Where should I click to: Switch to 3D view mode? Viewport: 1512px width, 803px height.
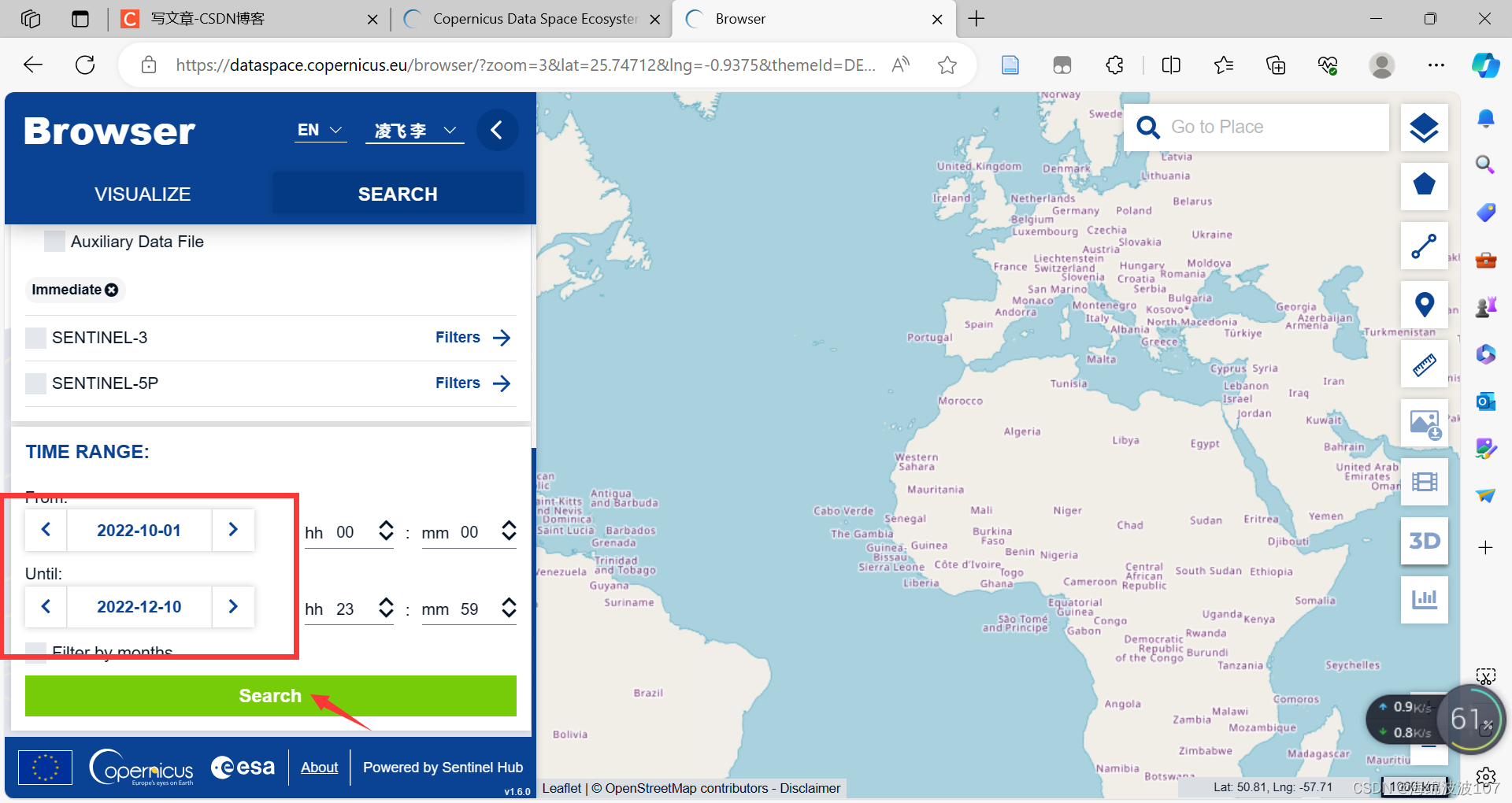click(x=1424, y=541)
